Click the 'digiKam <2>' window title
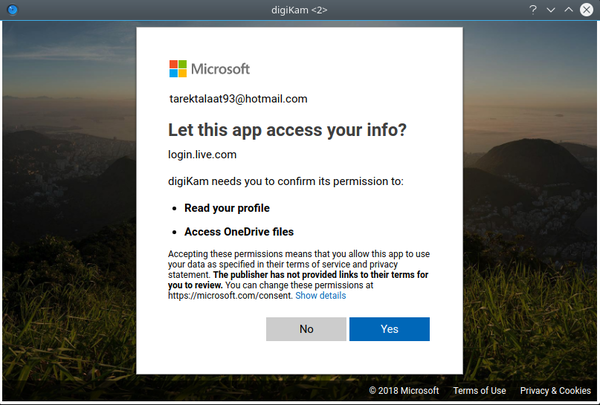 coord(300,9)
